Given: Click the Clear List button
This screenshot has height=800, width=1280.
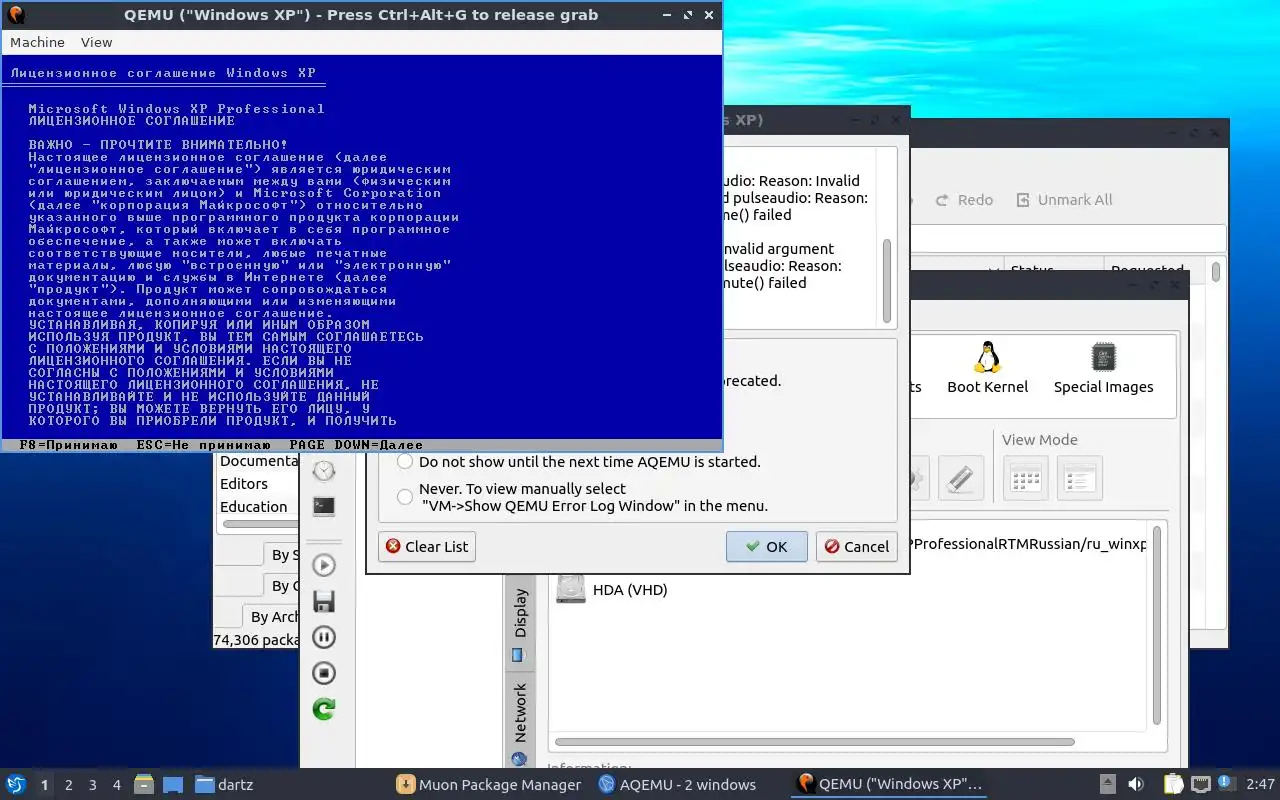Looking at the screenshot, I should pos(427,546).
